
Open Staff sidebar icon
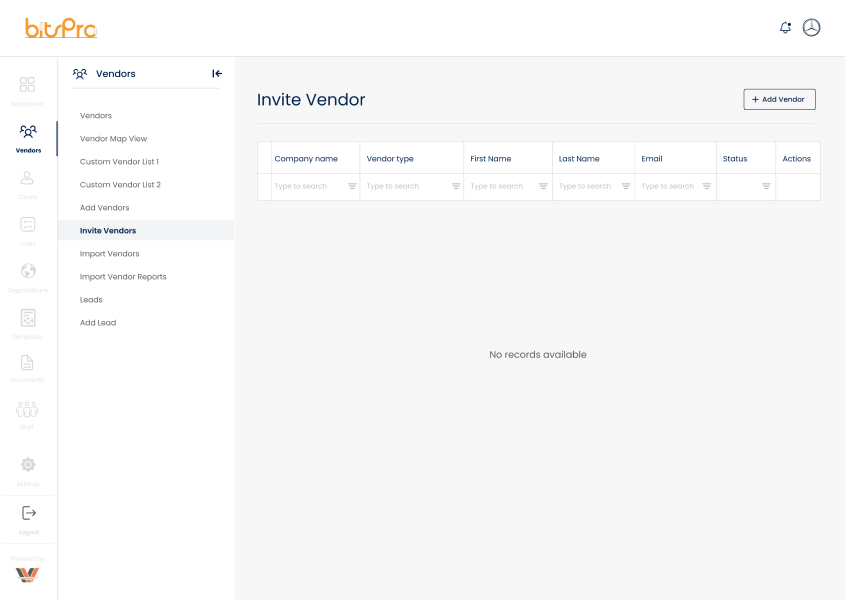[27, 410]
